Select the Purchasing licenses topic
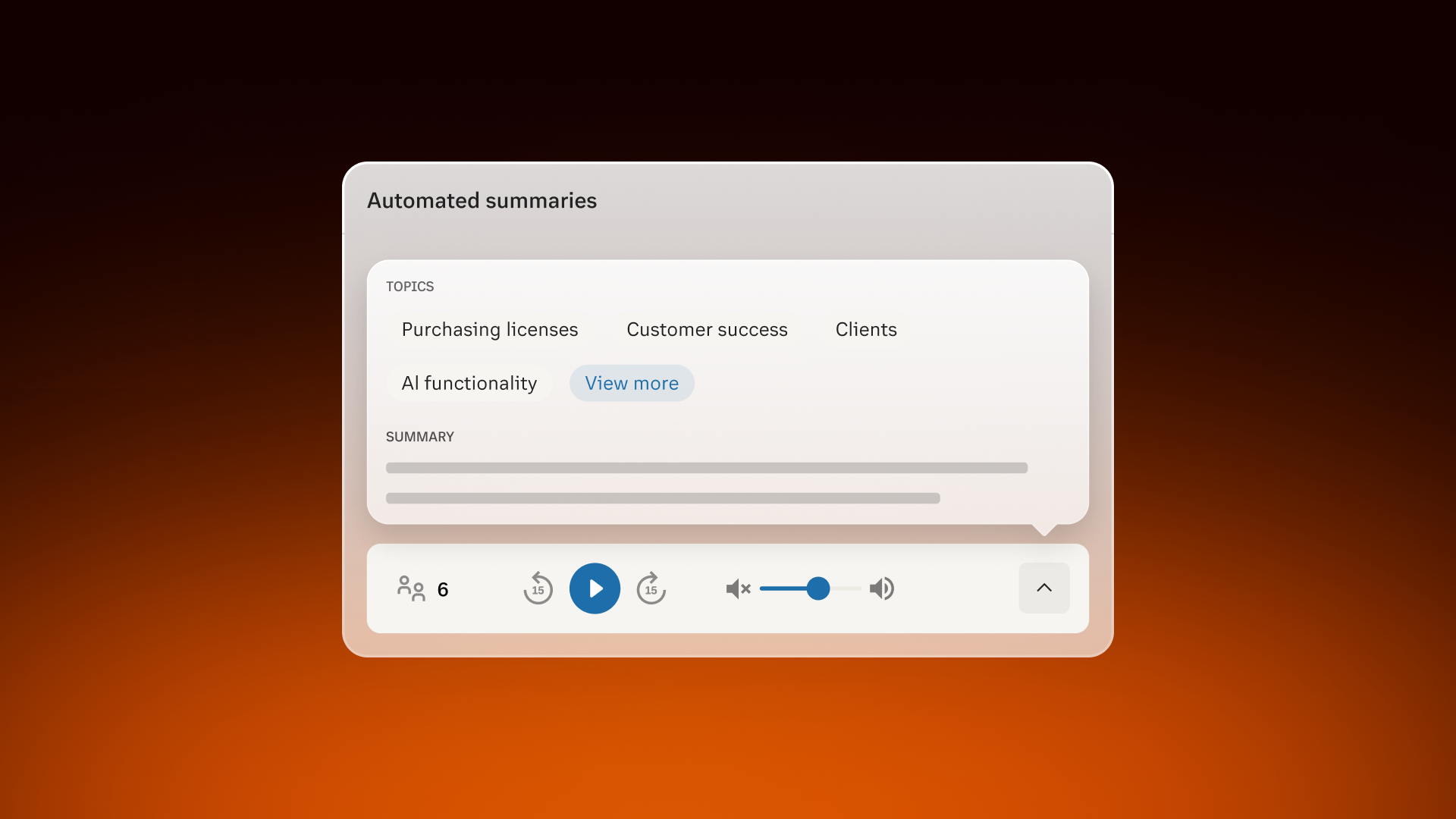The image size is (1456, 819). point(490,329)
